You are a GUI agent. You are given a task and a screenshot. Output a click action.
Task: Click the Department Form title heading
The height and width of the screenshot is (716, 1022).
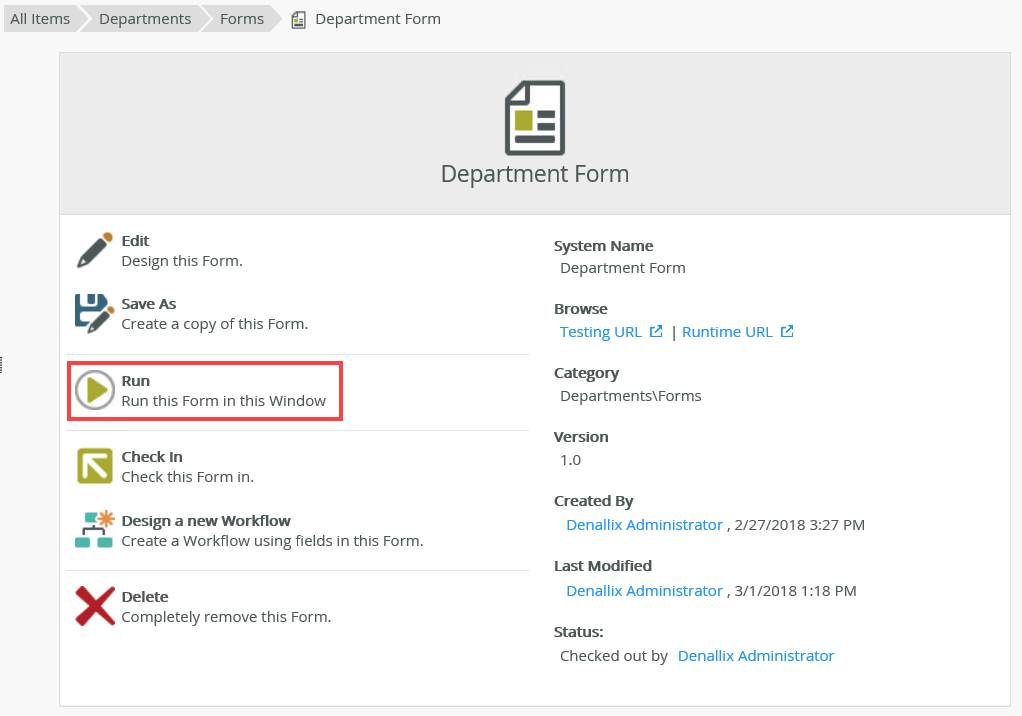pyautogui.click(x=534, y=174)
